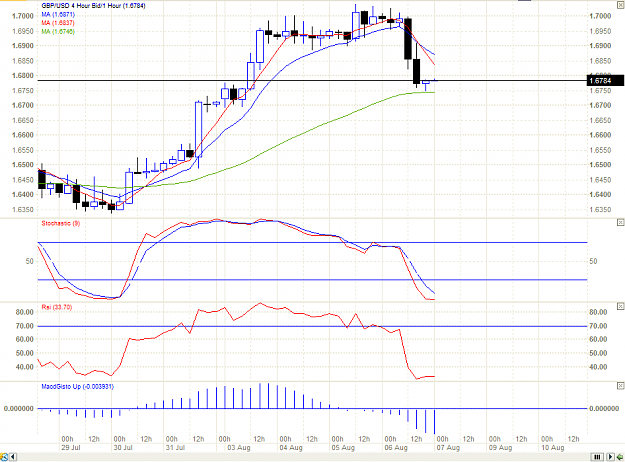Click the 1.6350 level on right price axis
The image size is (625, 462).
point(600,210)
